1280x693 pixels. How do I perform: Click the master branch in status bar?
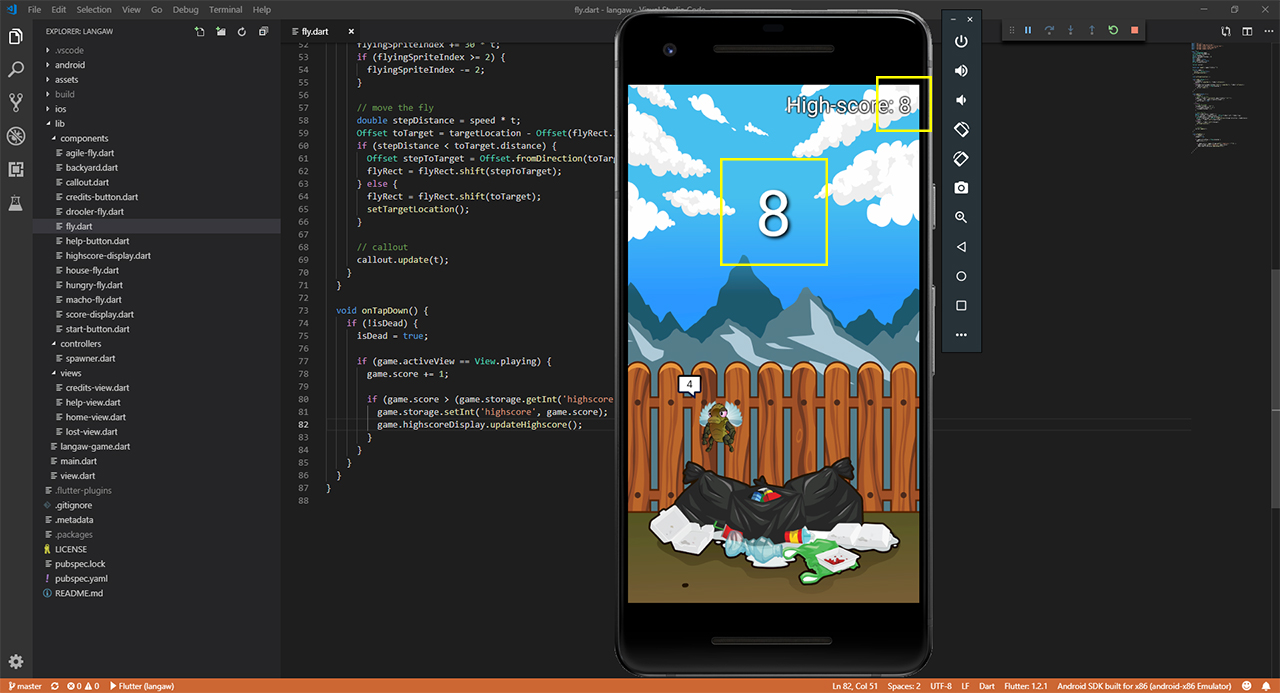(24, 686)
